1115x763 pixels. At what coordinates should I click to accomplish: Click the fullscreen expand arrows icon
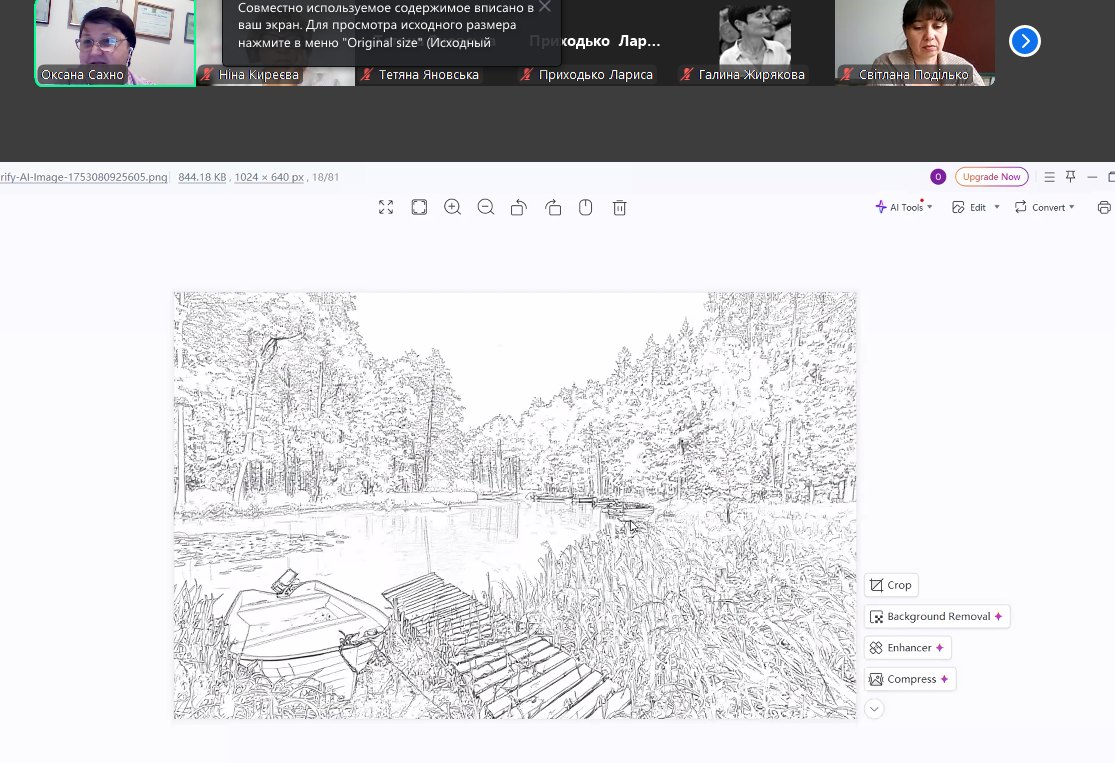pyautogui.click(x=386, y=207)
